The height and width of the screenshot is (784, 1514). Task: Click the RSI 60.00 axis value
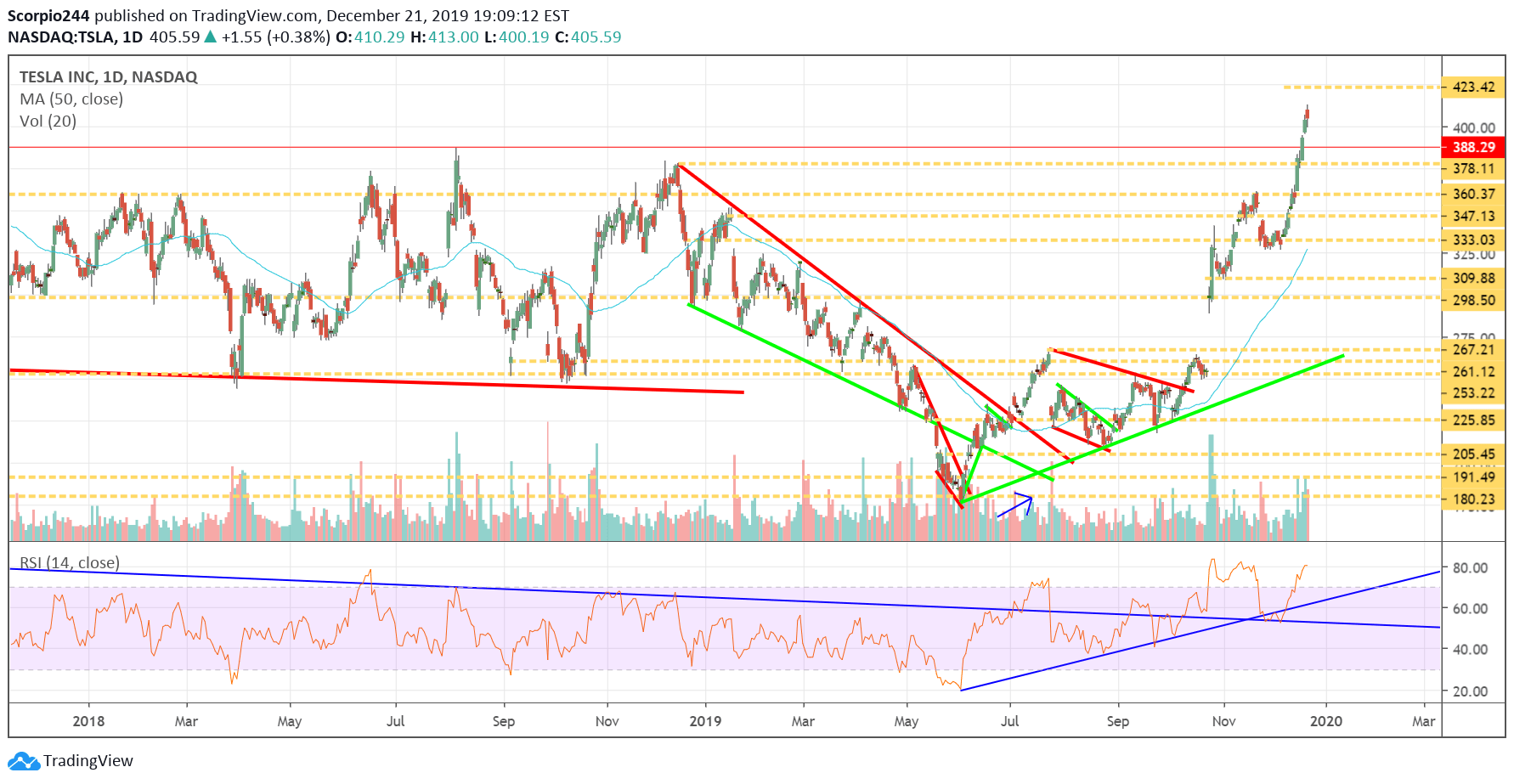(x=1470, y=608)
